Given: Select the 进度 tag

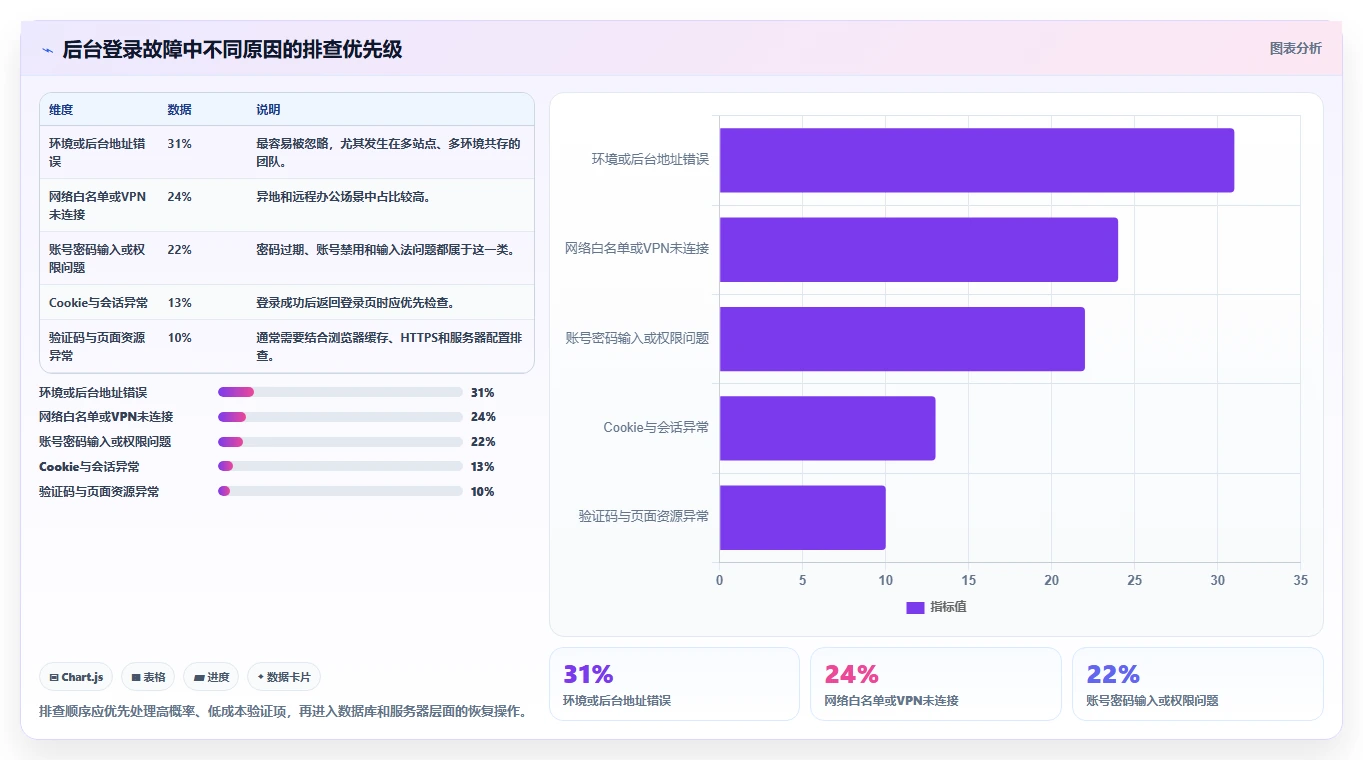Looking at the screenshot, I should pyautogui.click(x=212, y=677).
